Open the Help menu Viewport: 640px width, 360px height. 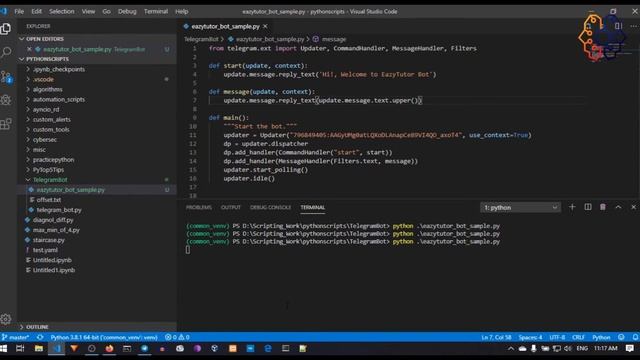click(182, 11)
